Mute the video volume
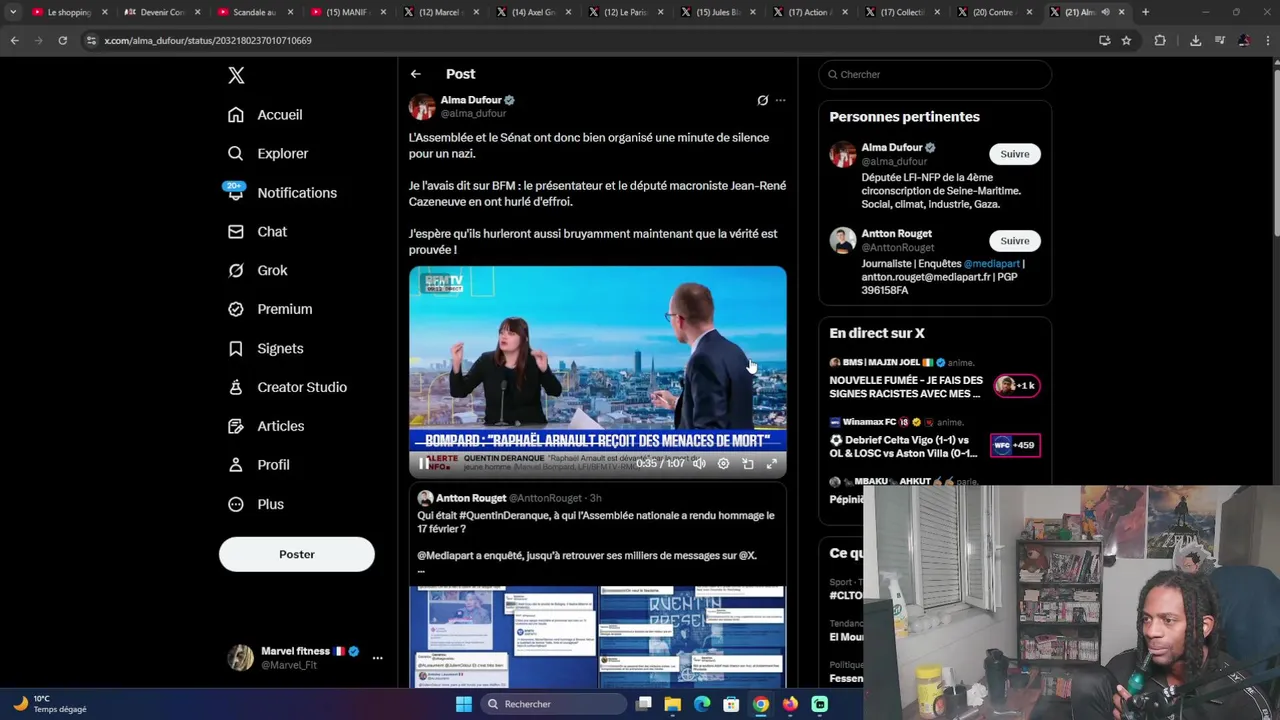The height and width of the screenshot is (720, 1280). [x=699, y=464]
